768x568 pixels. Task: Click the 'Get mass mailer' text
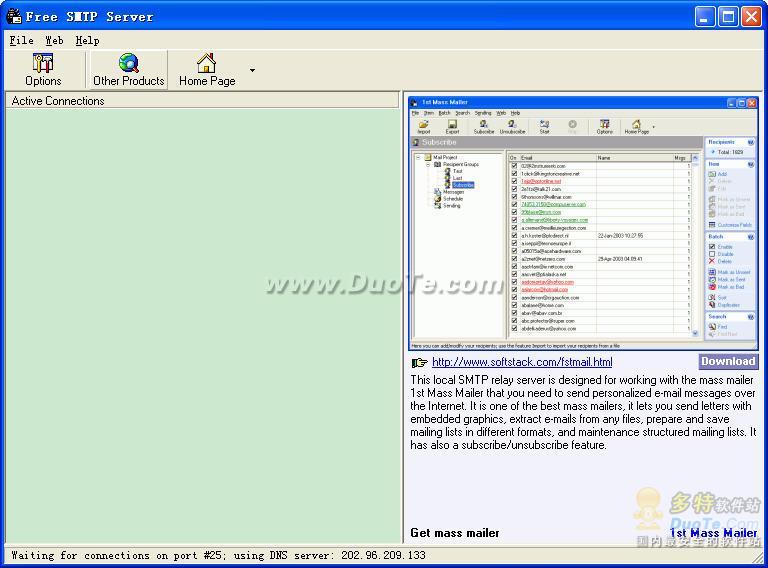455,533
